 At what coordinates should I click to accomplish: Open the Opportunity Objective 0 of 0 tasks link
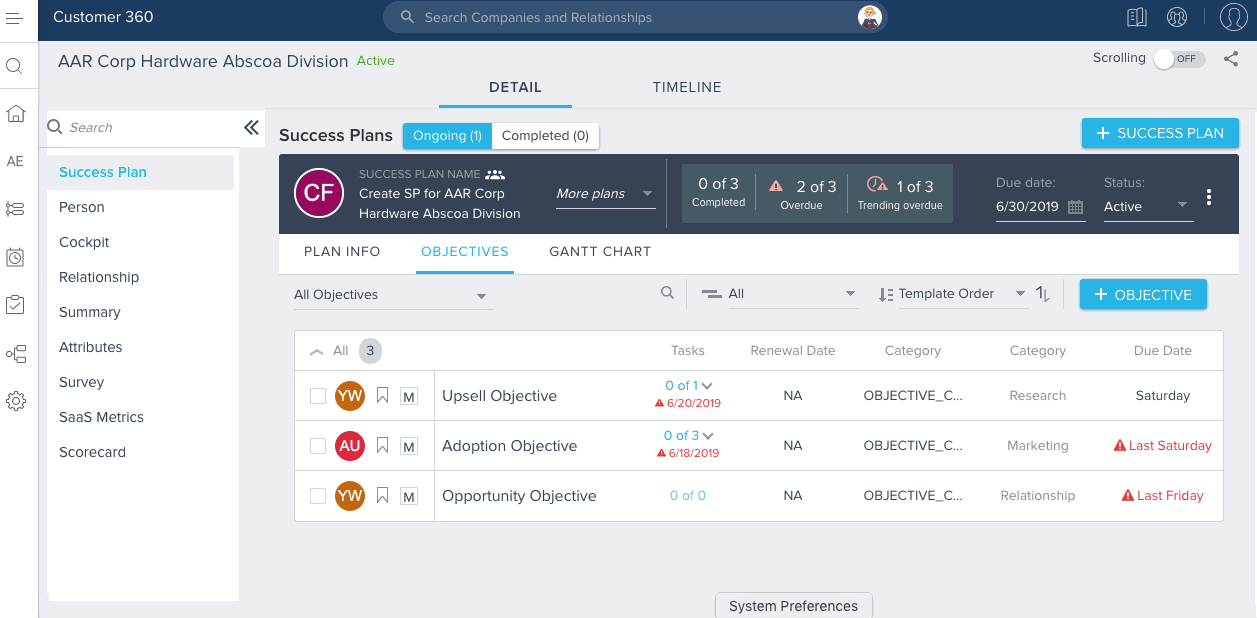tap(688, 496)
